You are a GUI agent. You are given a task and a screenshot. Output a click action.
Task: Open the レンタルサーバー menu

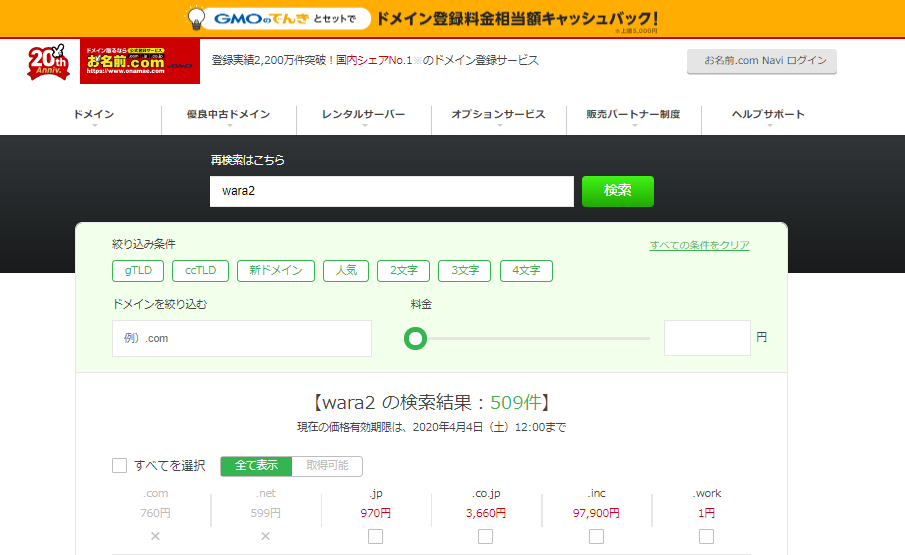(364, 114)
